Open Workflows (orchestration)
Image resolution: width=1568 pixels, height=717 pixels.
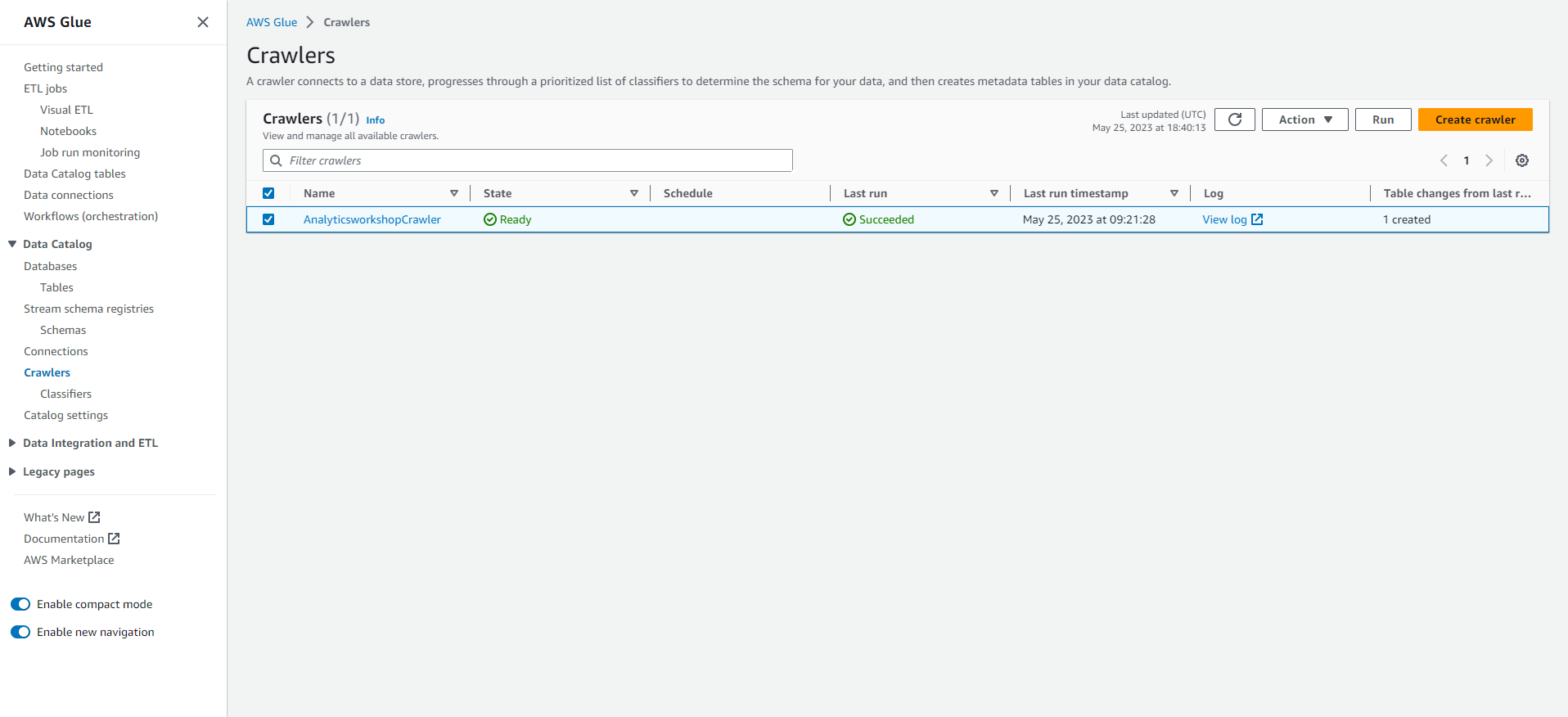click(x=91, y=216)
